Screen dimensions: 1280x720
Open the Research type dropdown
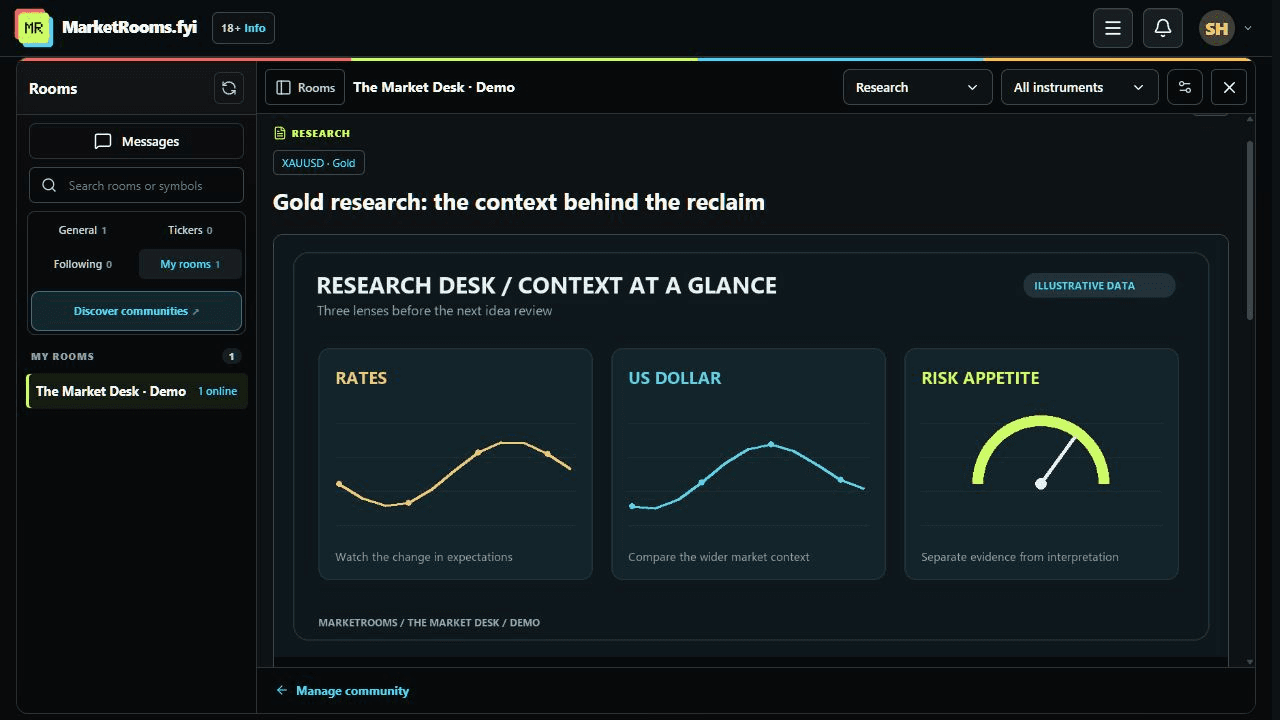[x=917, y=87]
